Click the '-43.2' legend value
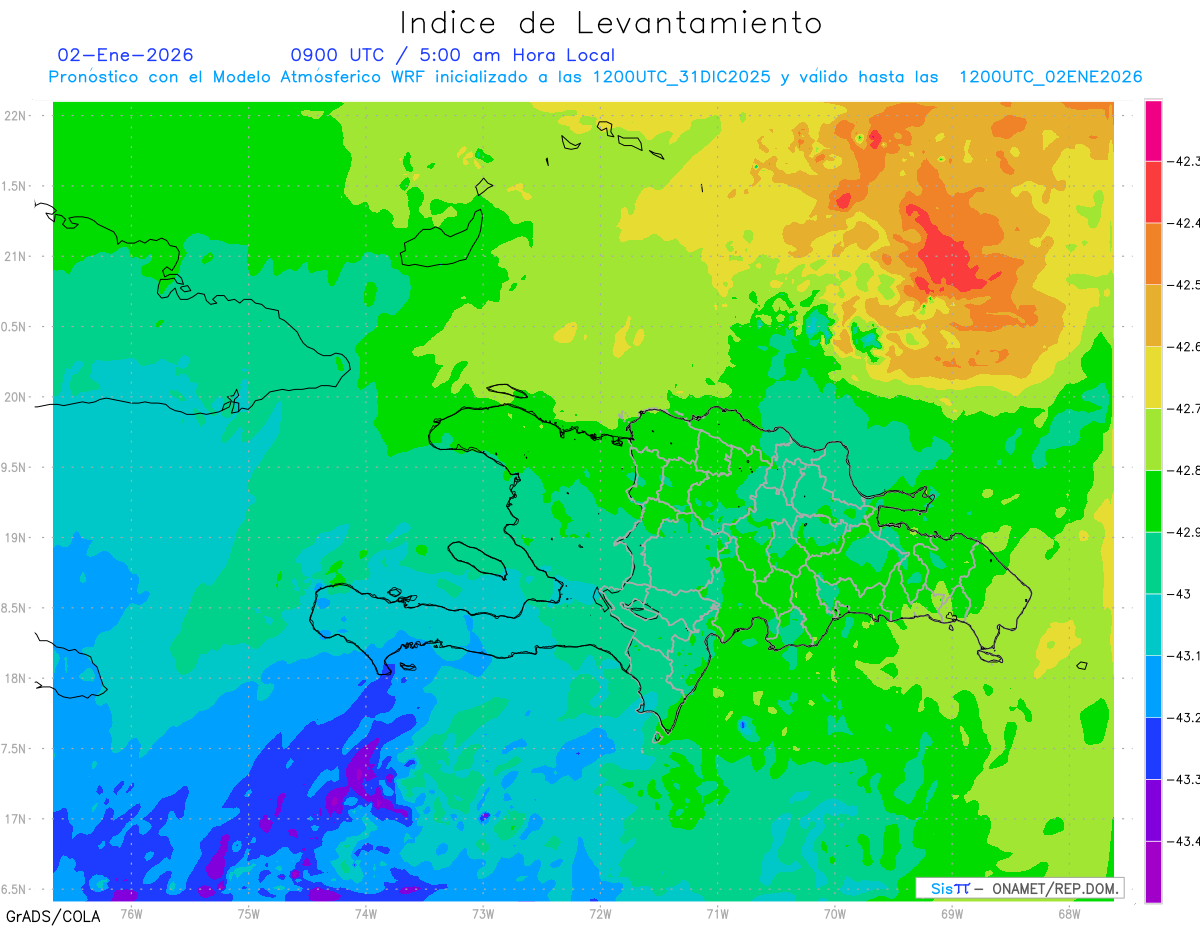Viewport: 1200px width, 927px height. tap(1185, 717)
